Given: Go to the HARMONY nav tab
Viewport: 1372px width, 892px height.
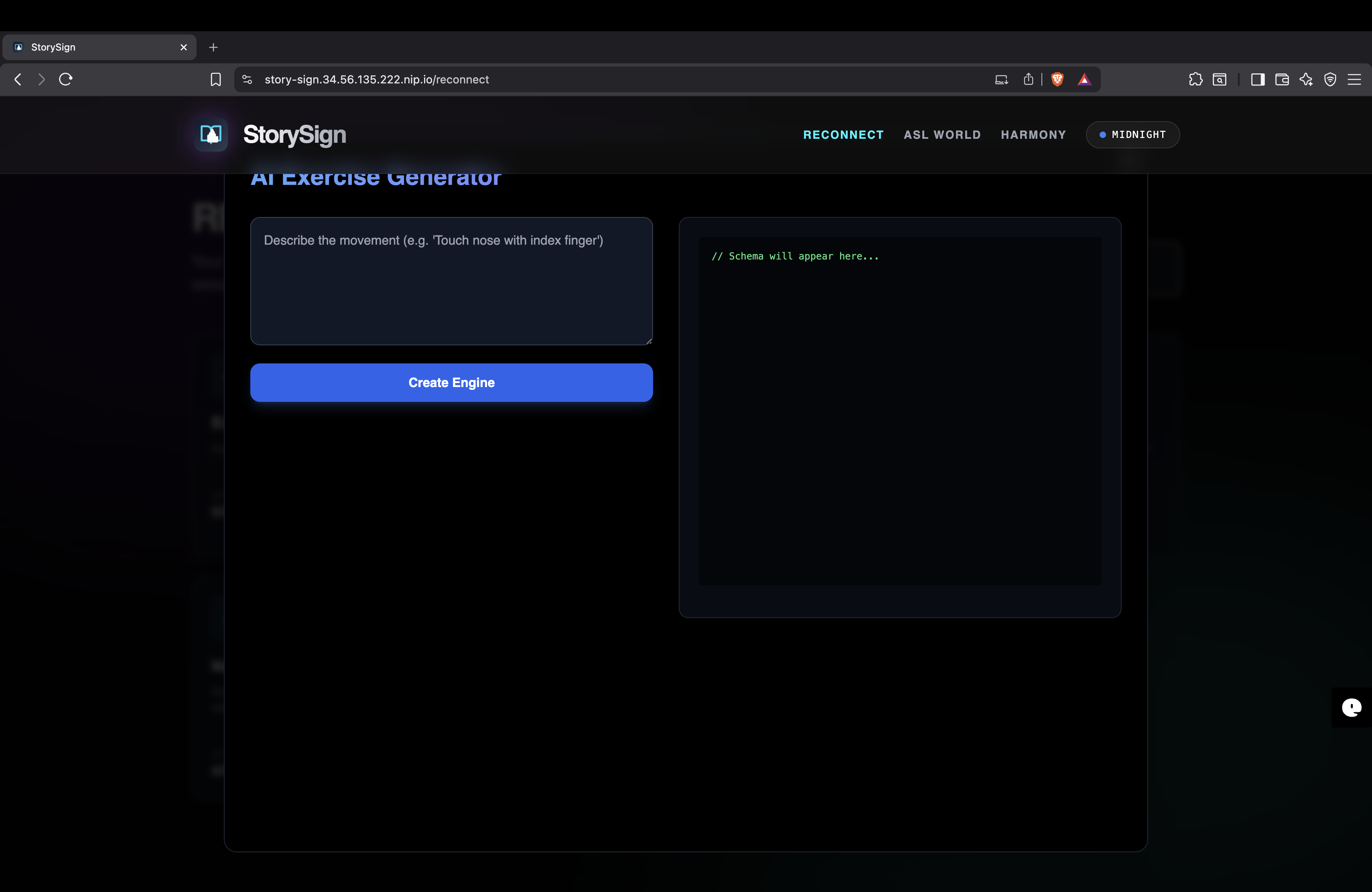Looking at the screenshot, I should [x=1033, y=134].
